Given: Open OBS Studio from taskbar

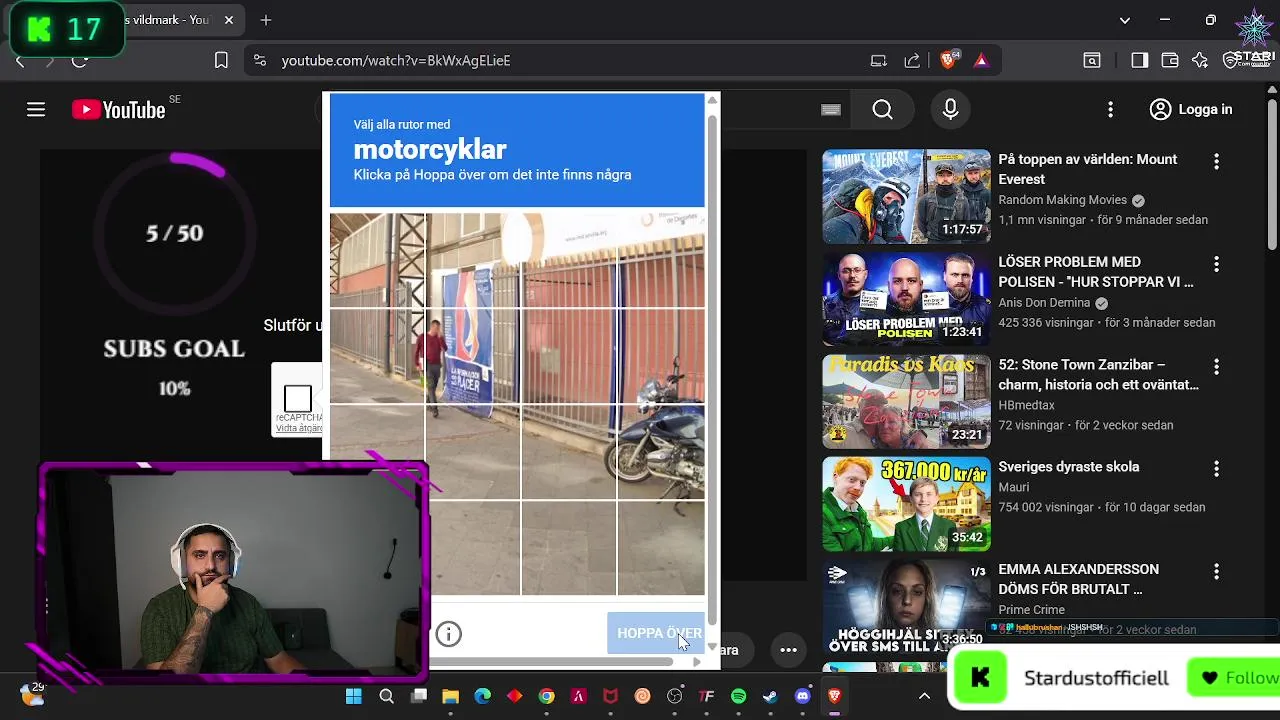Looking at the screenshot, I should (x=675, y=696).
